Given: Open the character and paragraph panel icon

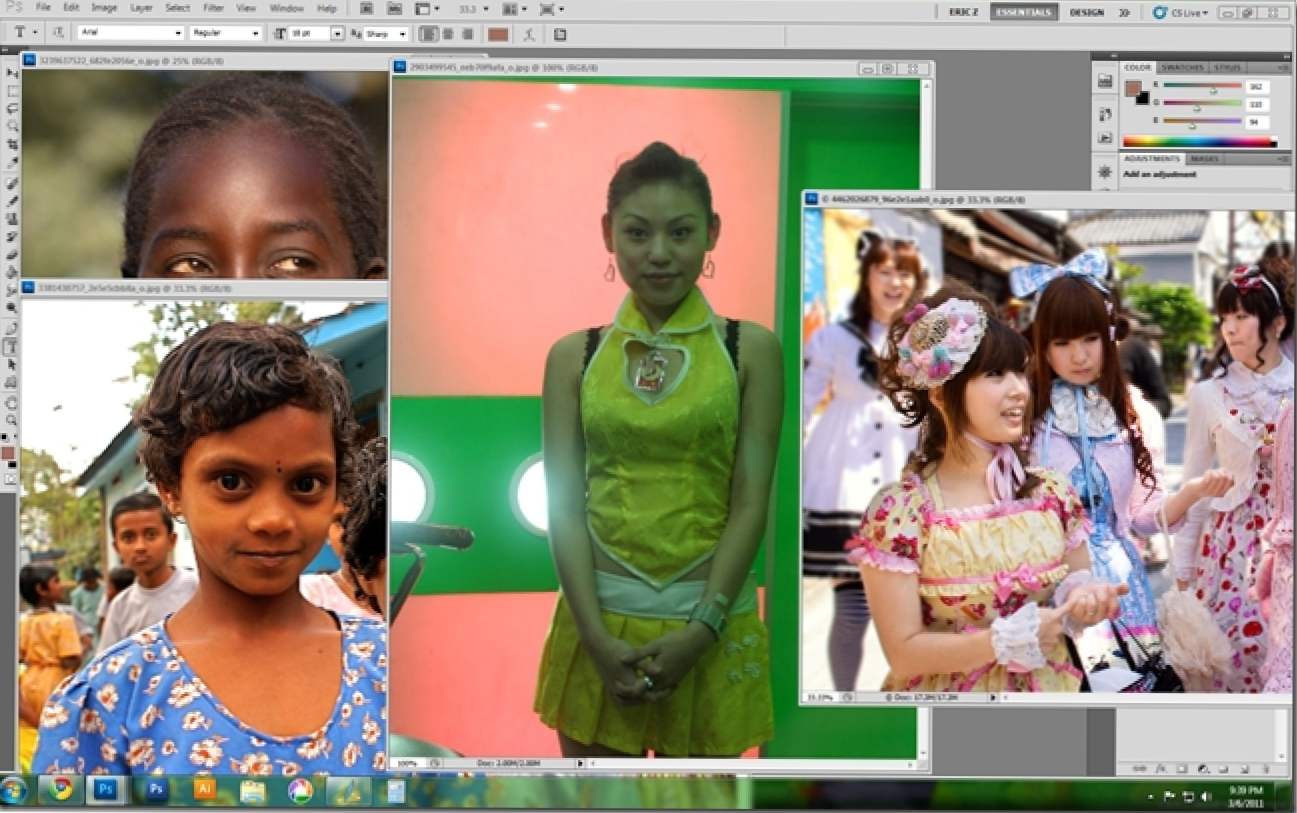Looking at the screenshot, I should pos(560,33).
